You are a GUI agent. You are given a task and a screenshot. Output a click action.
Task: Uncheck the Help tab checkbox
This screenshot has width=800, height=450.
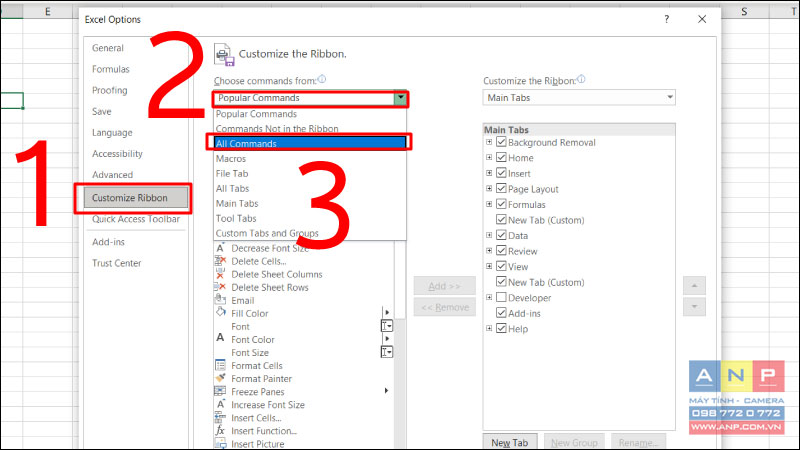(502, 329)
